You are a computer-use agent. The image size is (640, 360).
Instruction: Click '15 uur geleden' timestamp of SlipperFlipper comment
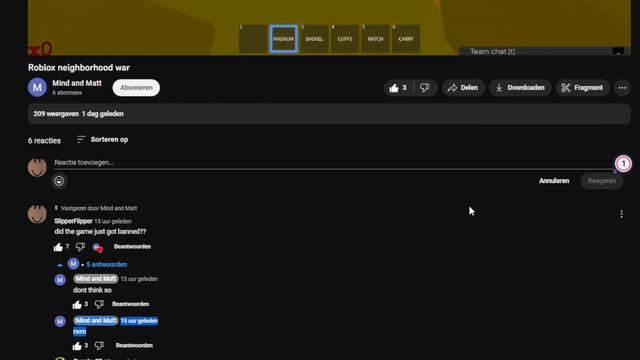pos(113,222)
